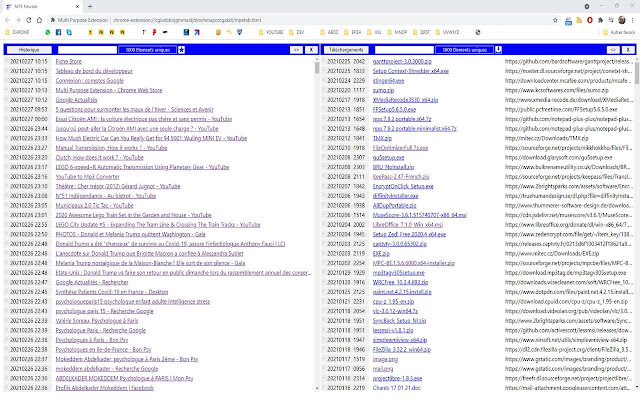Viewport: 640px width, 400px height.
Task: Focus the Historique search field
Action: pos(87,50)
